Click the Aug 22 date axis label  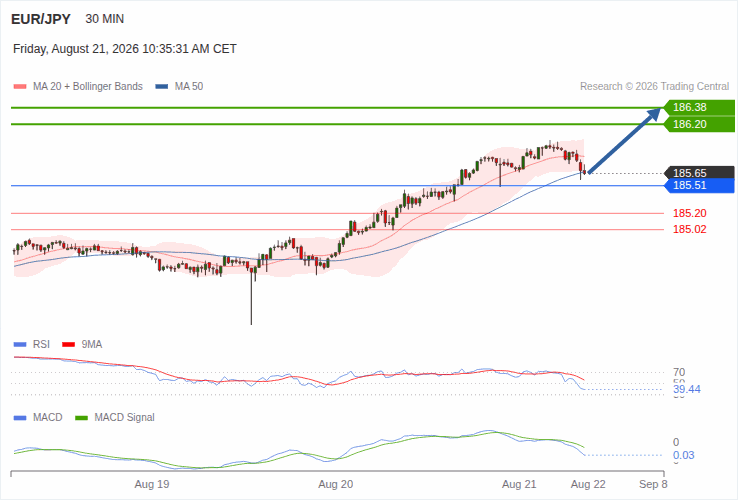click(x=588, y=484)
